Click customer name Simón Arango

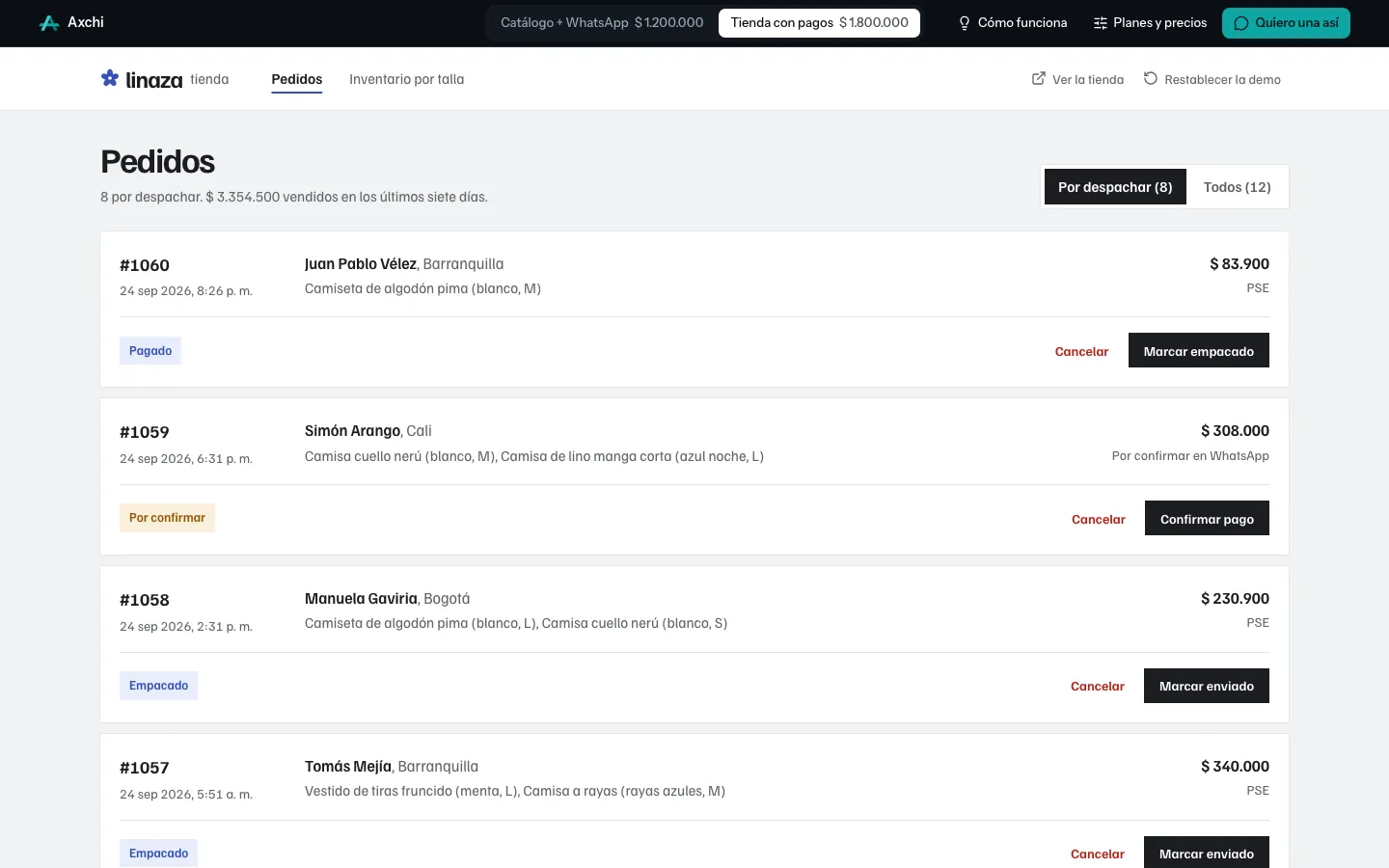pyautogui.click(x=352, y=430)
